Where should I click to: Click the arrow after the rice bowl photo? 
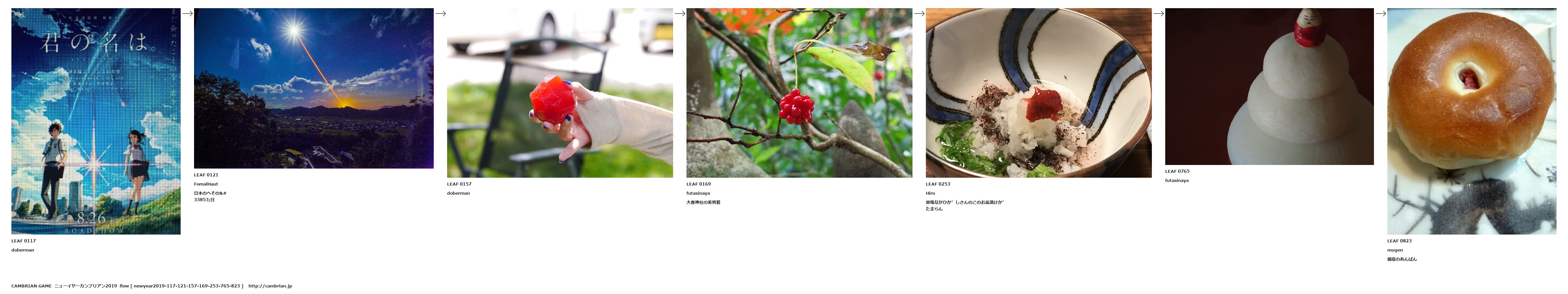tap(1158, 13)
